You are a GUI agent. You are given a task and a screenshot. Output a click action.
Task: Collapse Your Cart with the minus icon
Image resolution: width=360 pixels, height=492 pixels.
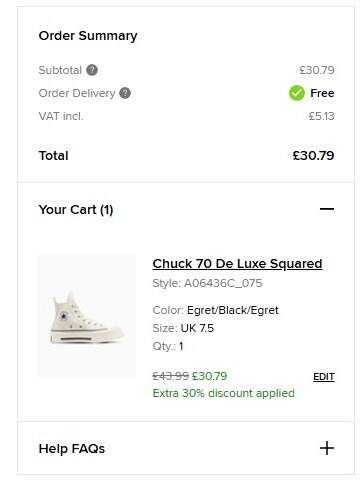coord(327,209)
